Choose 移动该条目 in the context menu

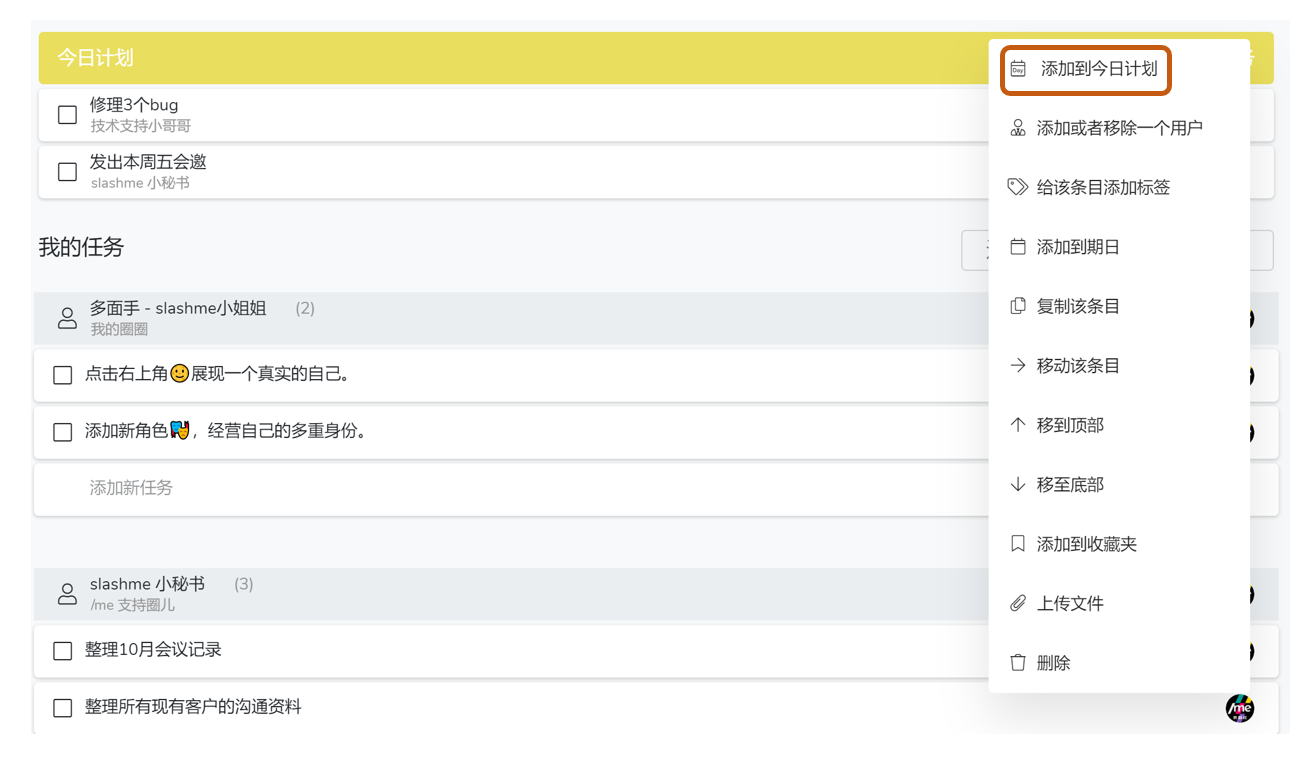point(1078,366)
